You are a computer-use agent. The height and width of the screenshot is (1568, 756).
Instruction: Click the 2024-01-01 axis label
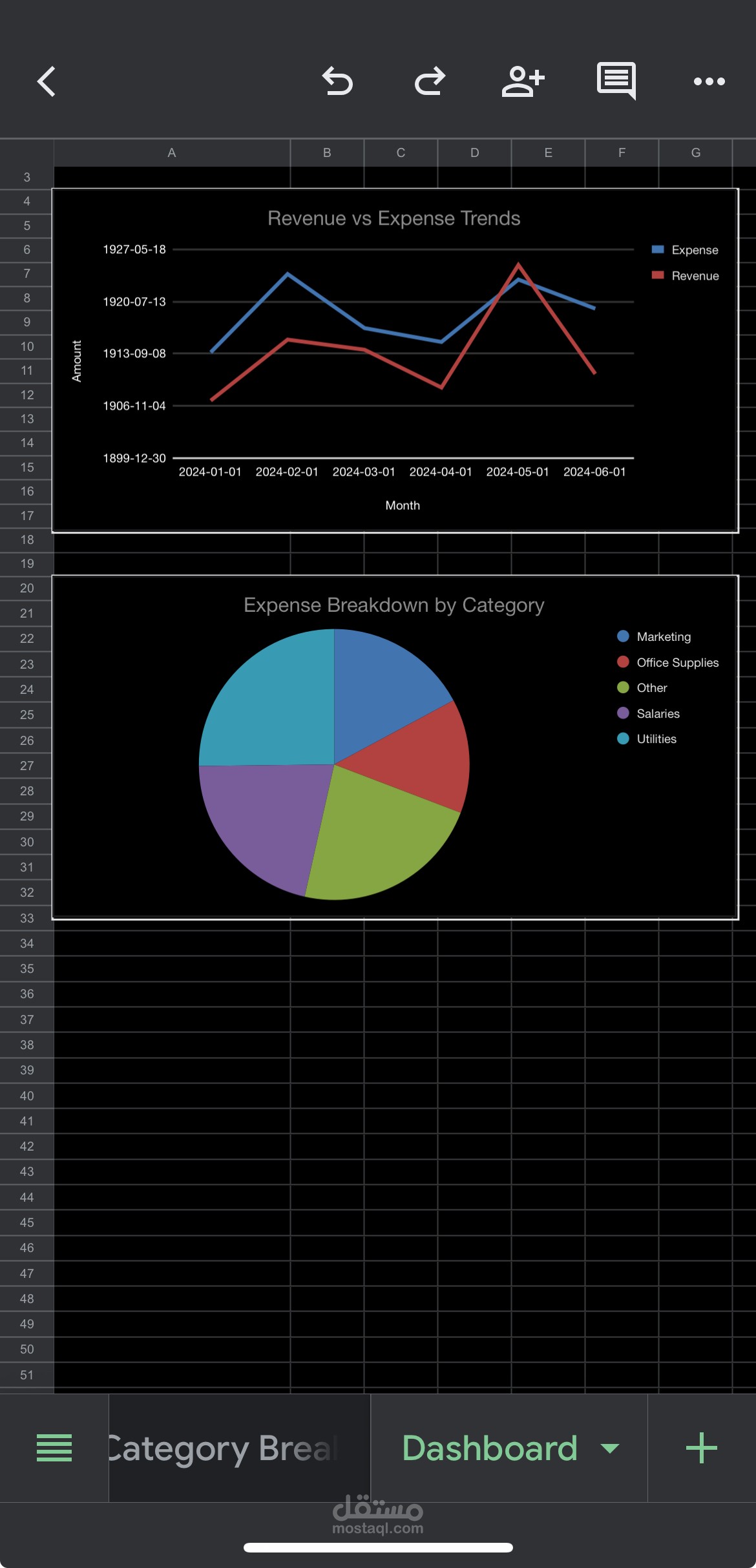pos(210,472)
